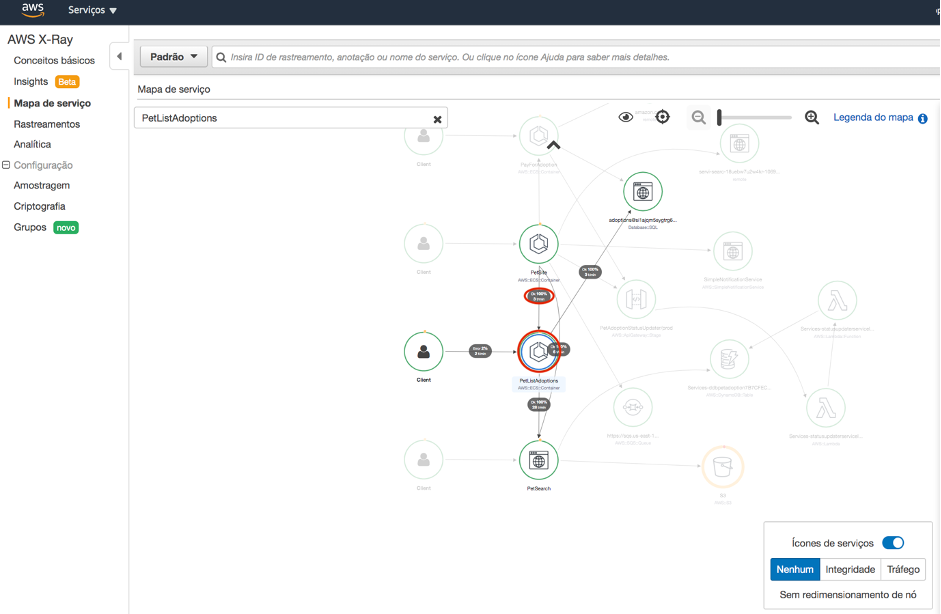The height and width of the screenshot is (614, 941).
Task: Open Grupos in the sidebar
Action: point(30,227)
